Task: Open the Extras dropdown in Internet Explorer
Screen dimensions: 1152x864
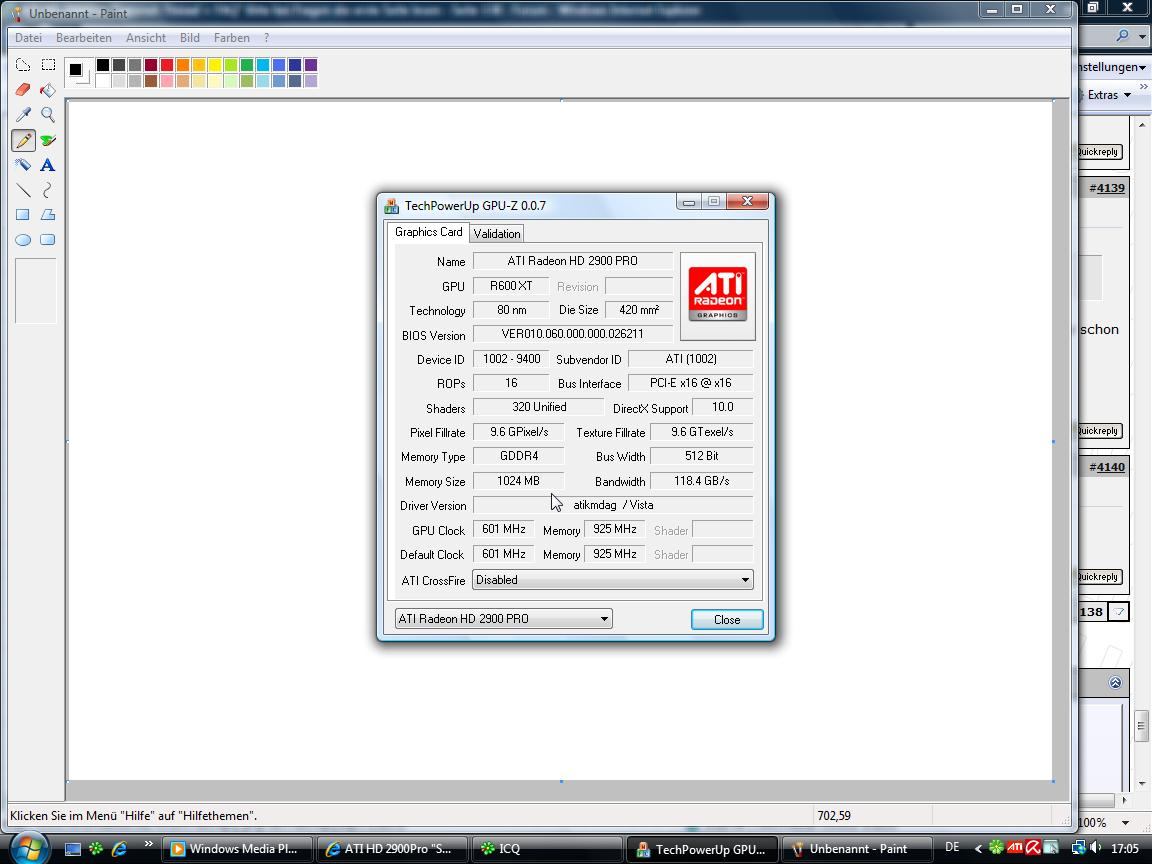Action: click(1109, 95)
